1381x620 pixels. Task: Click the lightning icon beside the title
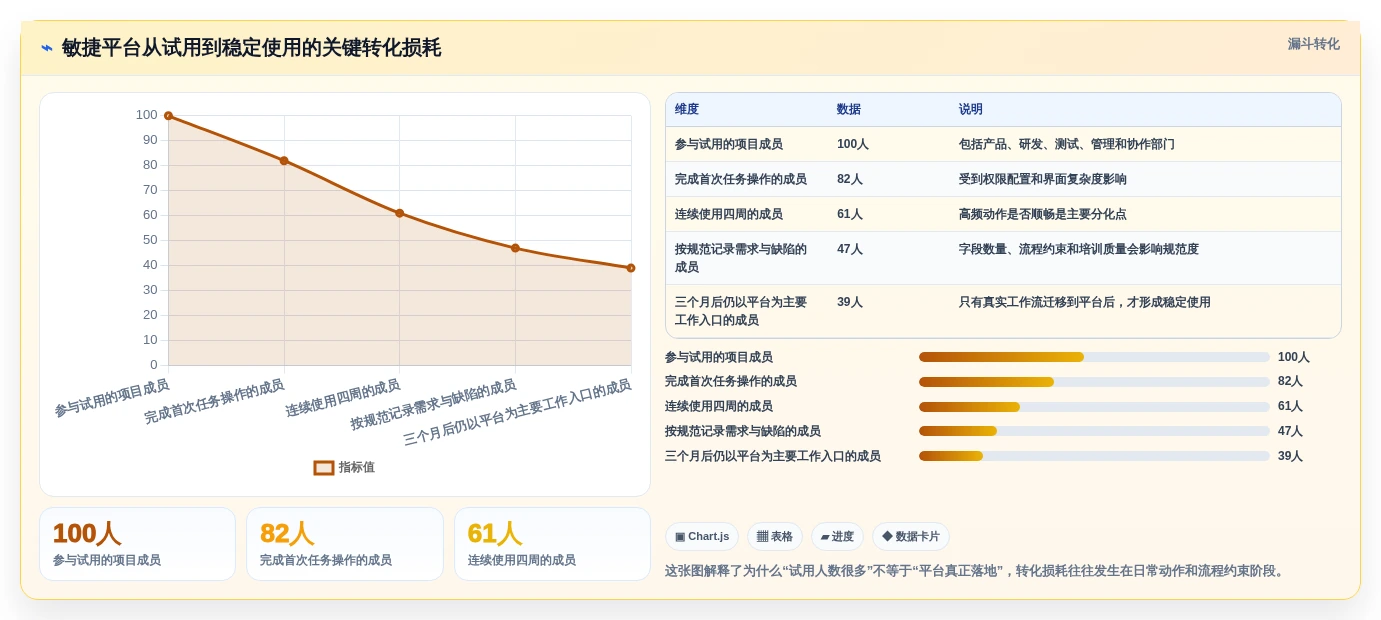(47, 48)
